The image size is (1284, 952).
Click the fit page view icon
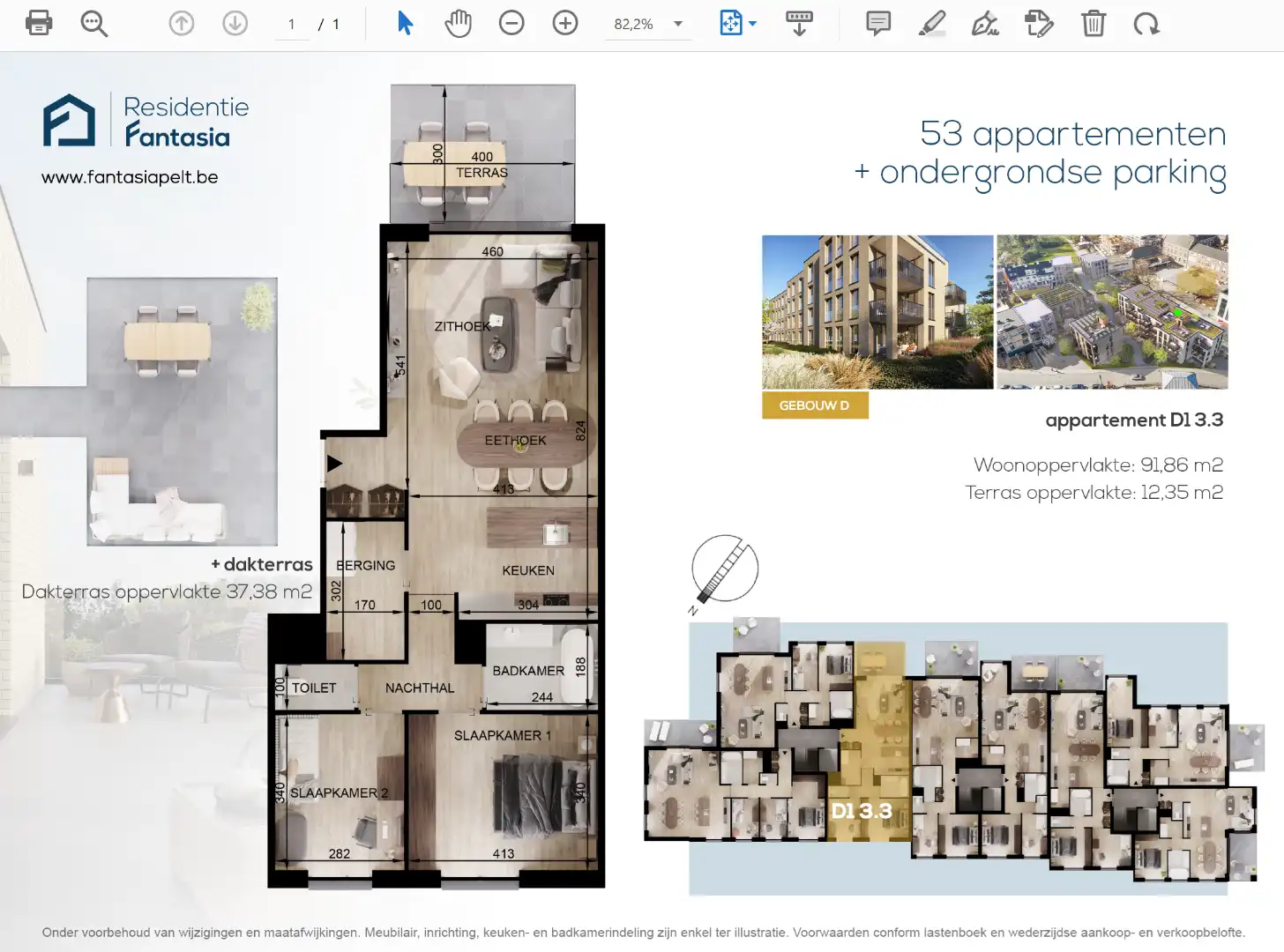point(730,23)
